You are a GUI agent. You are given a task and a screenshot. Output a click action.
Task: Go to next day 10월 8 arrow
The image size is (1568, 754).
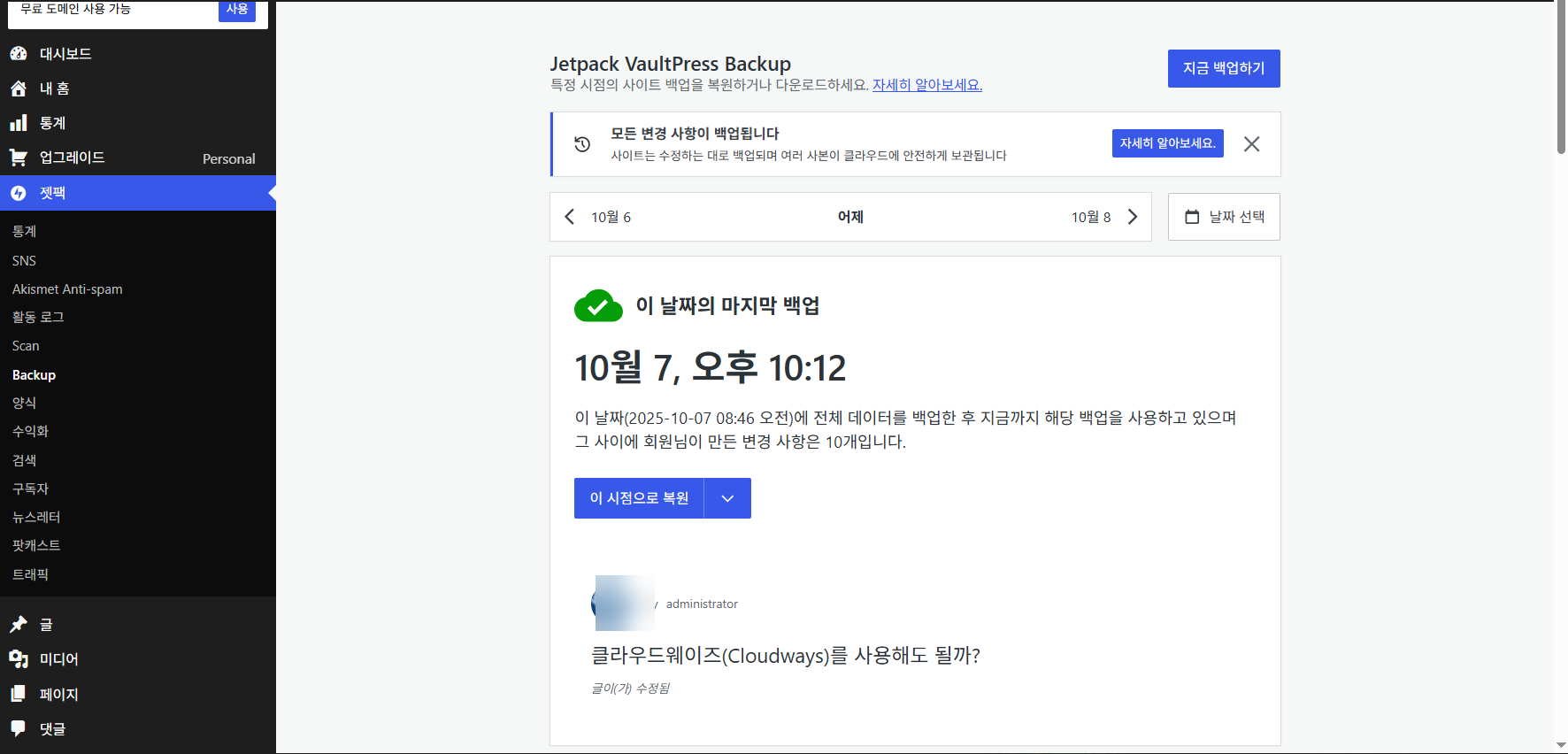[1132, 217]
